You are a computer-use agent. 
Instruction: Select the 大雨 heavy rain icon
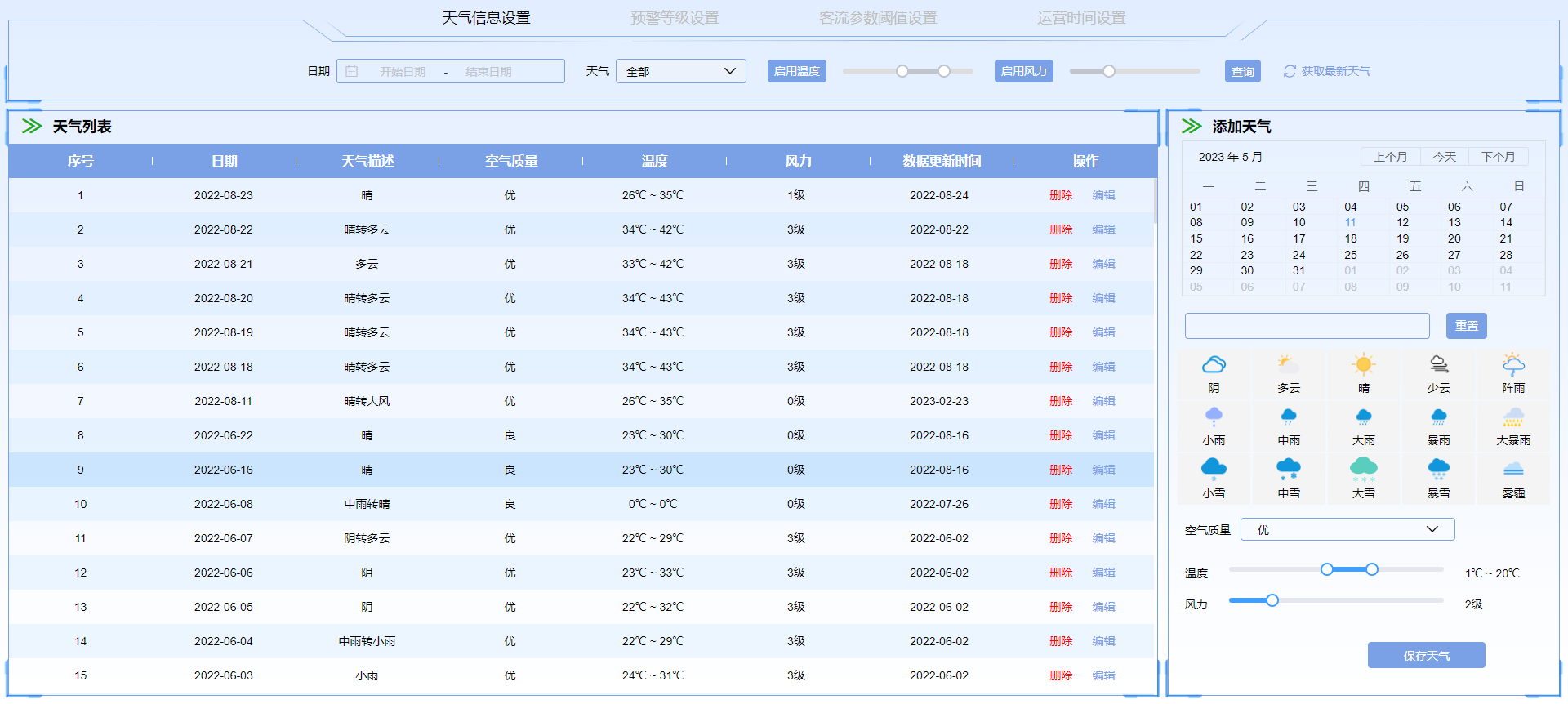pos(1363,417)
